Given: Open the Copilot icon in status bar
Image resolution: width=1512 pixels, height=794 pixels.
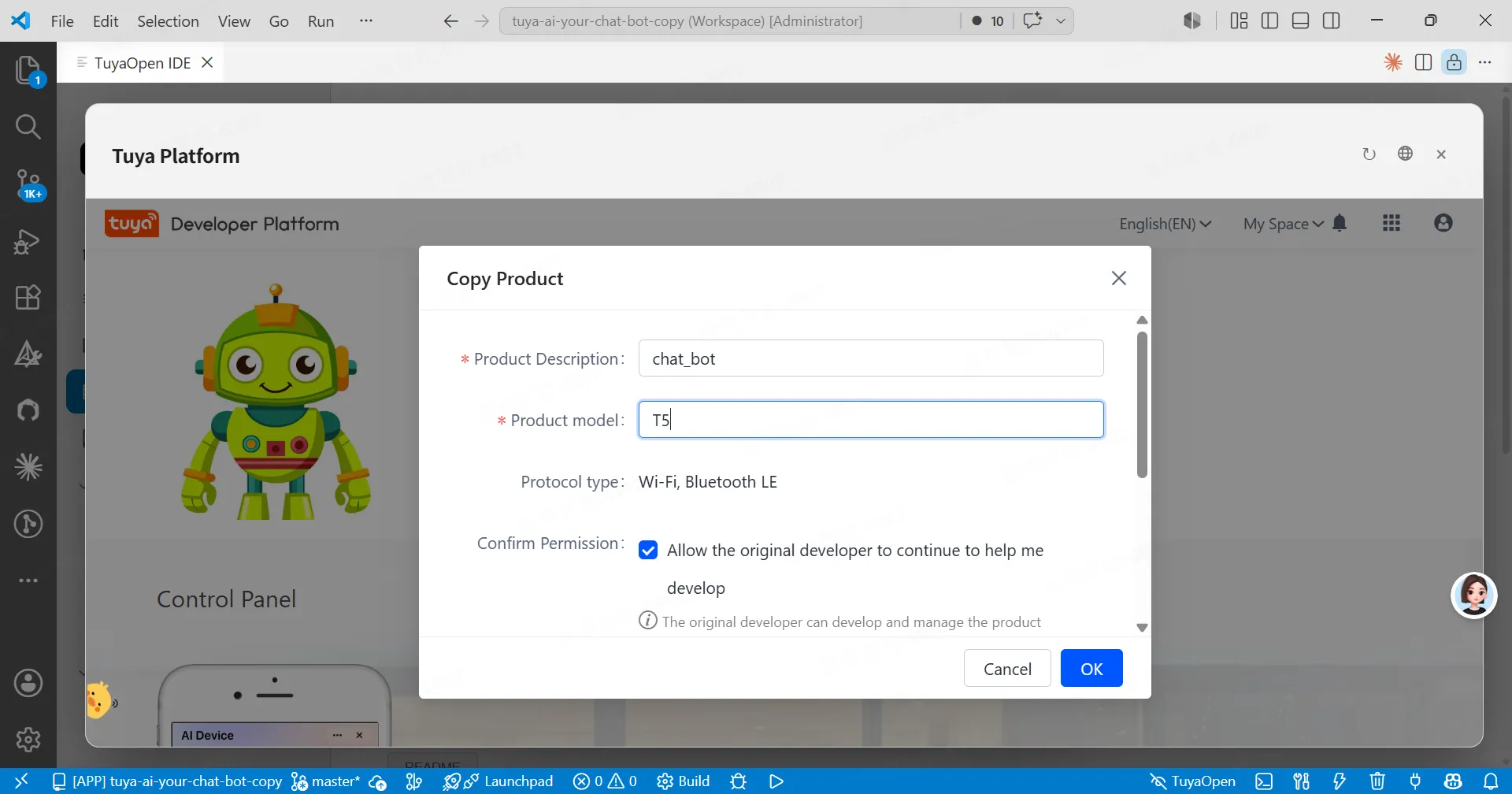Looking at the screenshot, I should click(1453, 781).
